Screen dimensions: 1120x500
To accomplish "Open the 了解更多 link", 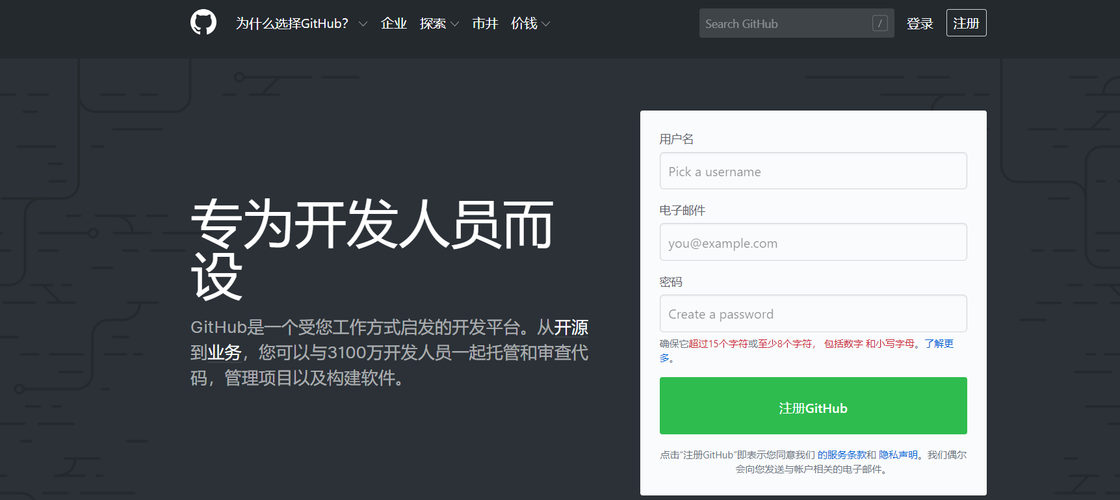I will [939, 344].
